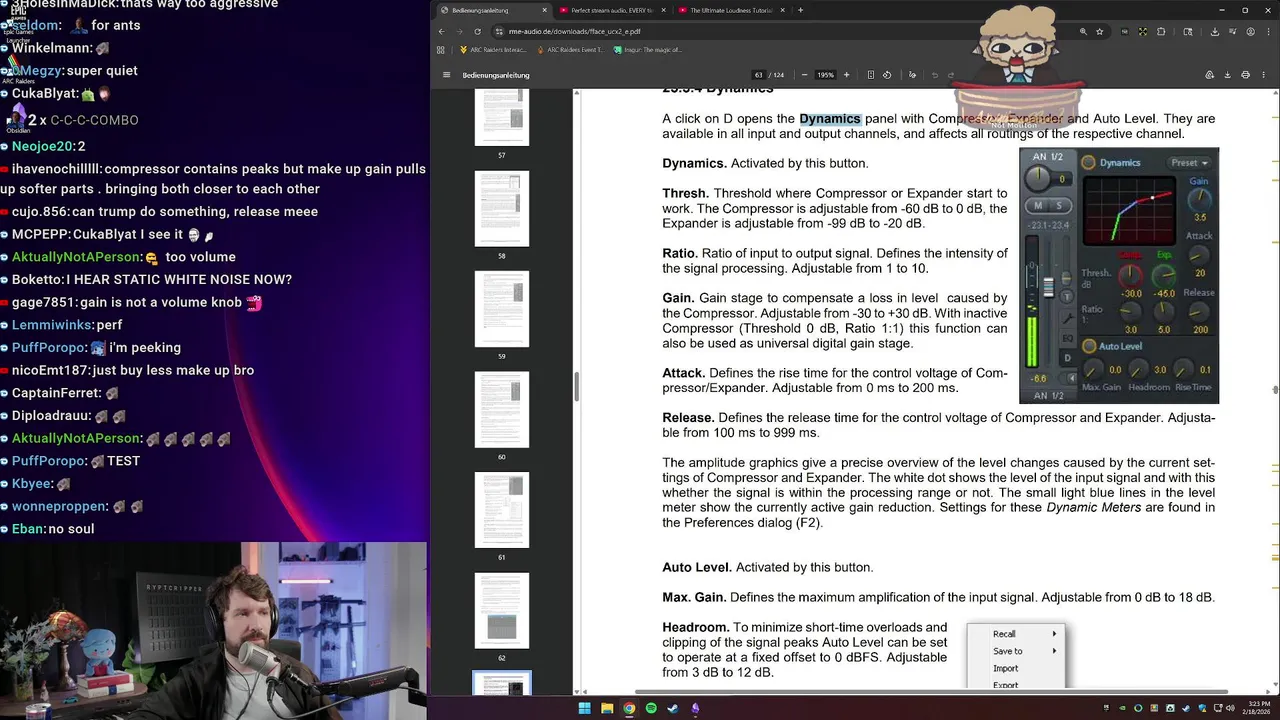Reload the rme-audio PDF page
This screenshot has width=1280, height=720.
[477, 31]
